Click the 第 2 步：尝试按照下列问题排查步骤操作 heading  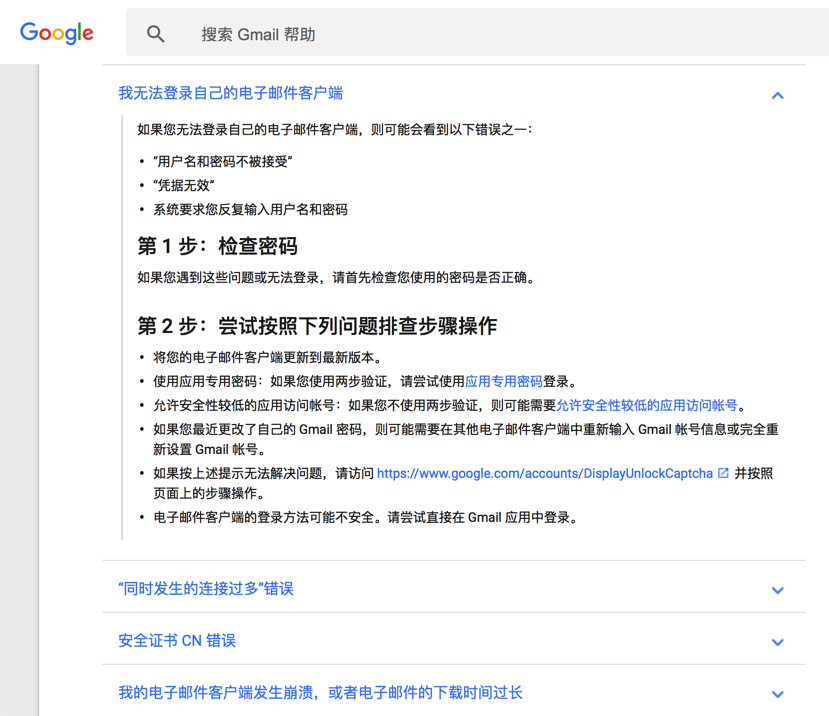[x=317, y=326]
